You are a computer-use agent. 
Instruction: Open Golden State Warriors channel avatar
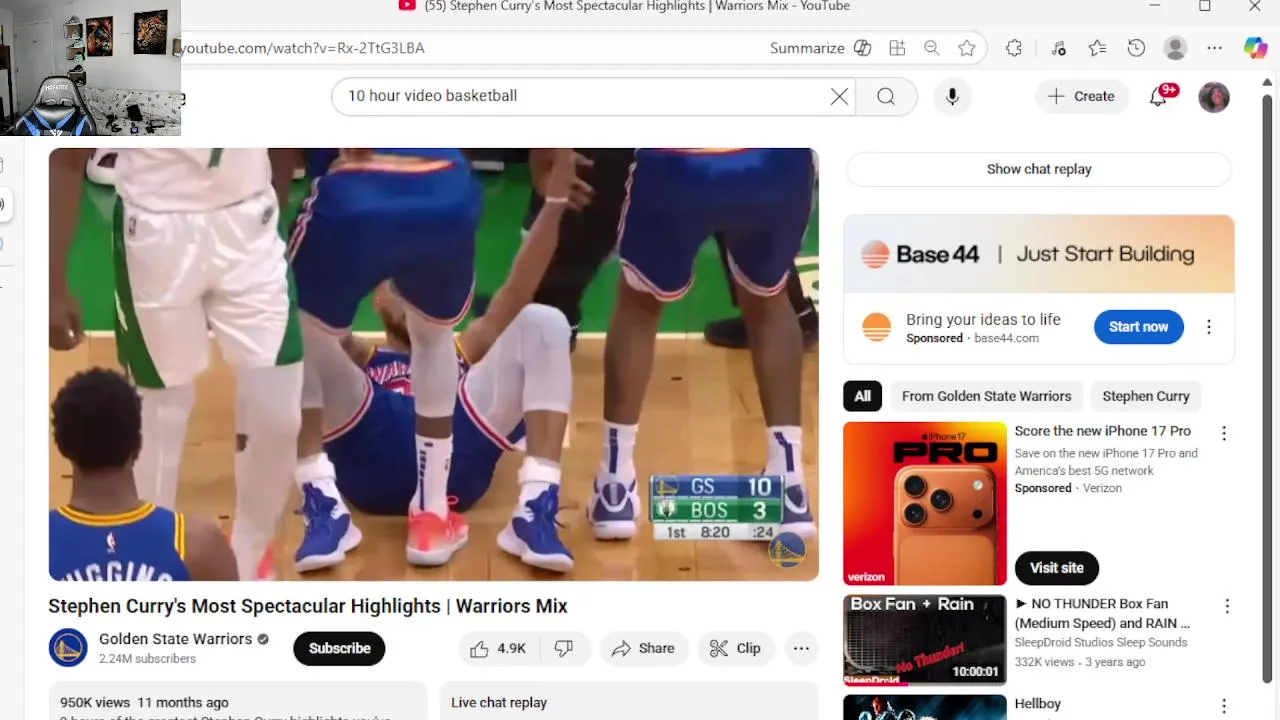(68, 648)
